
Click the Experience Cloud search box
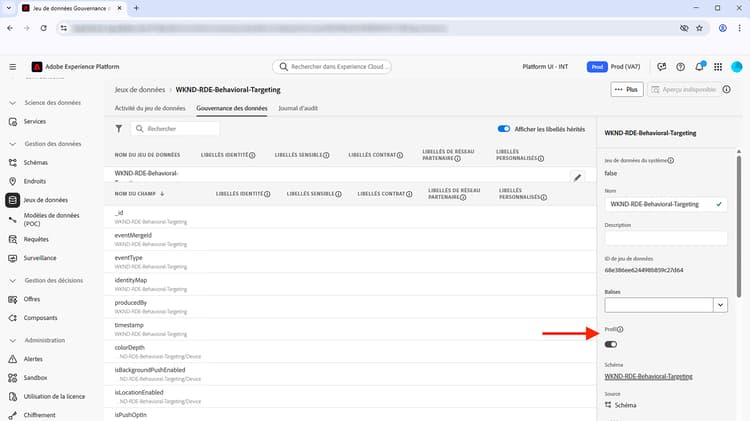332,66
